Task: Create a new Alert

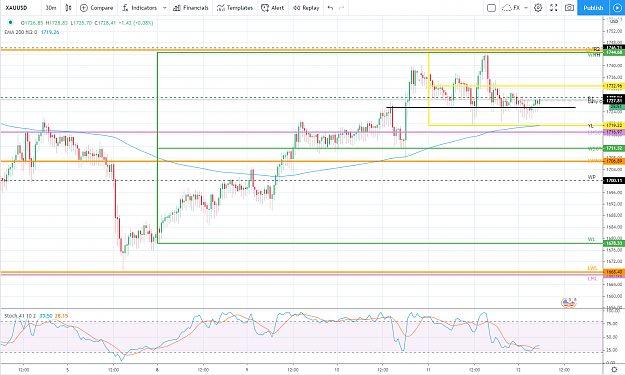Action: tap(273, 8)
